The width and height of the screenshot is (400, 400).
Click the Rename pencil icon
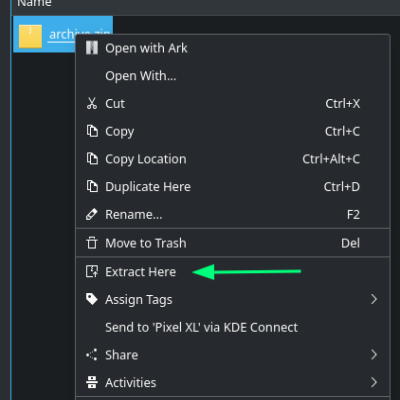[x=92, y=214]
